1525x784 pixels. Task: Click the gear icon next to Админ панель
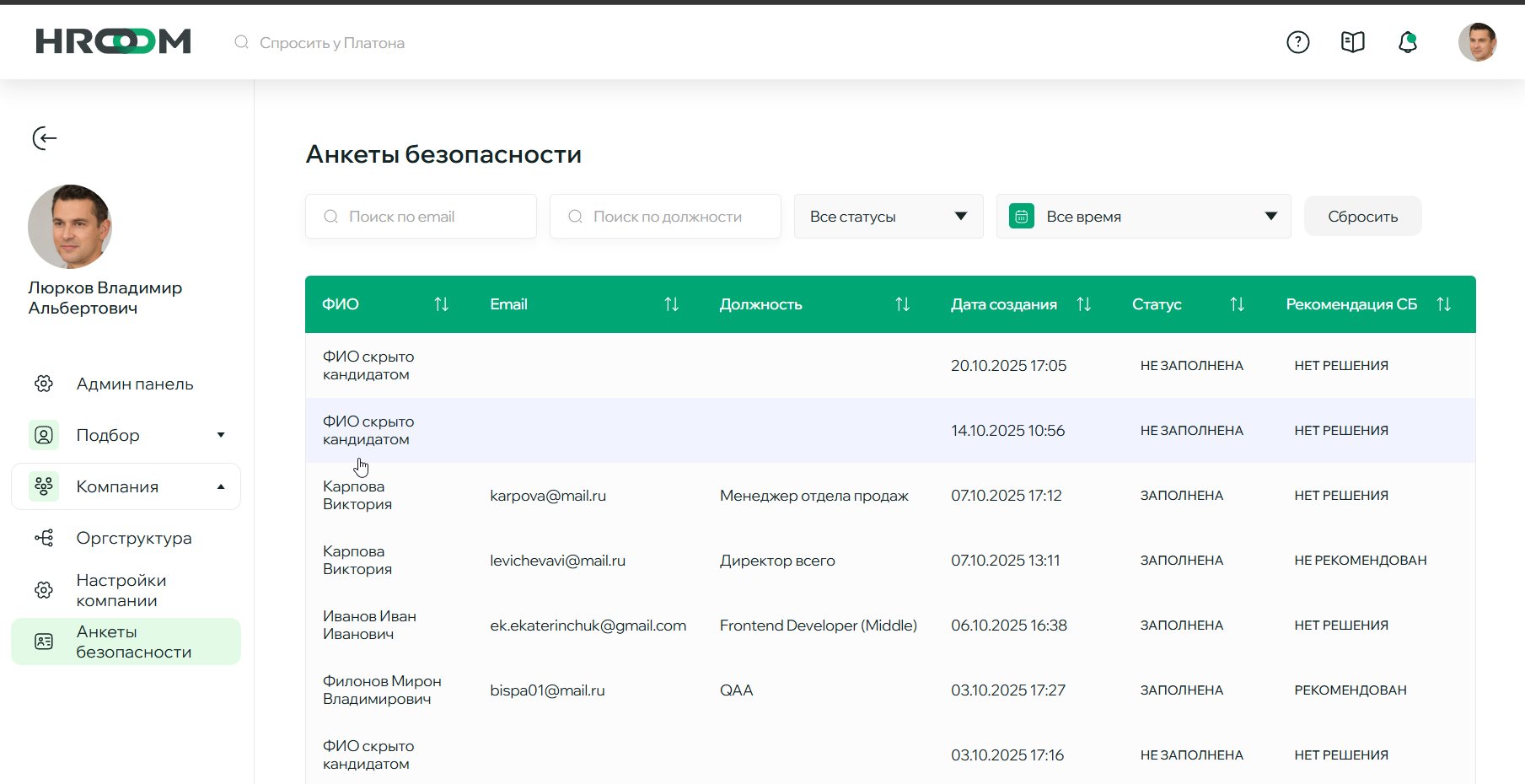click(44, 384)
